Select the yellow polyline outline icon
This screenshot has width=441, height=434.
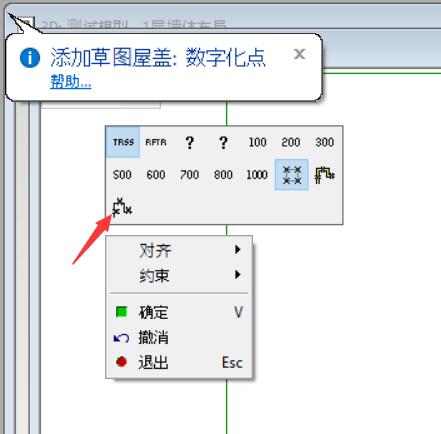tap(325, 175)
